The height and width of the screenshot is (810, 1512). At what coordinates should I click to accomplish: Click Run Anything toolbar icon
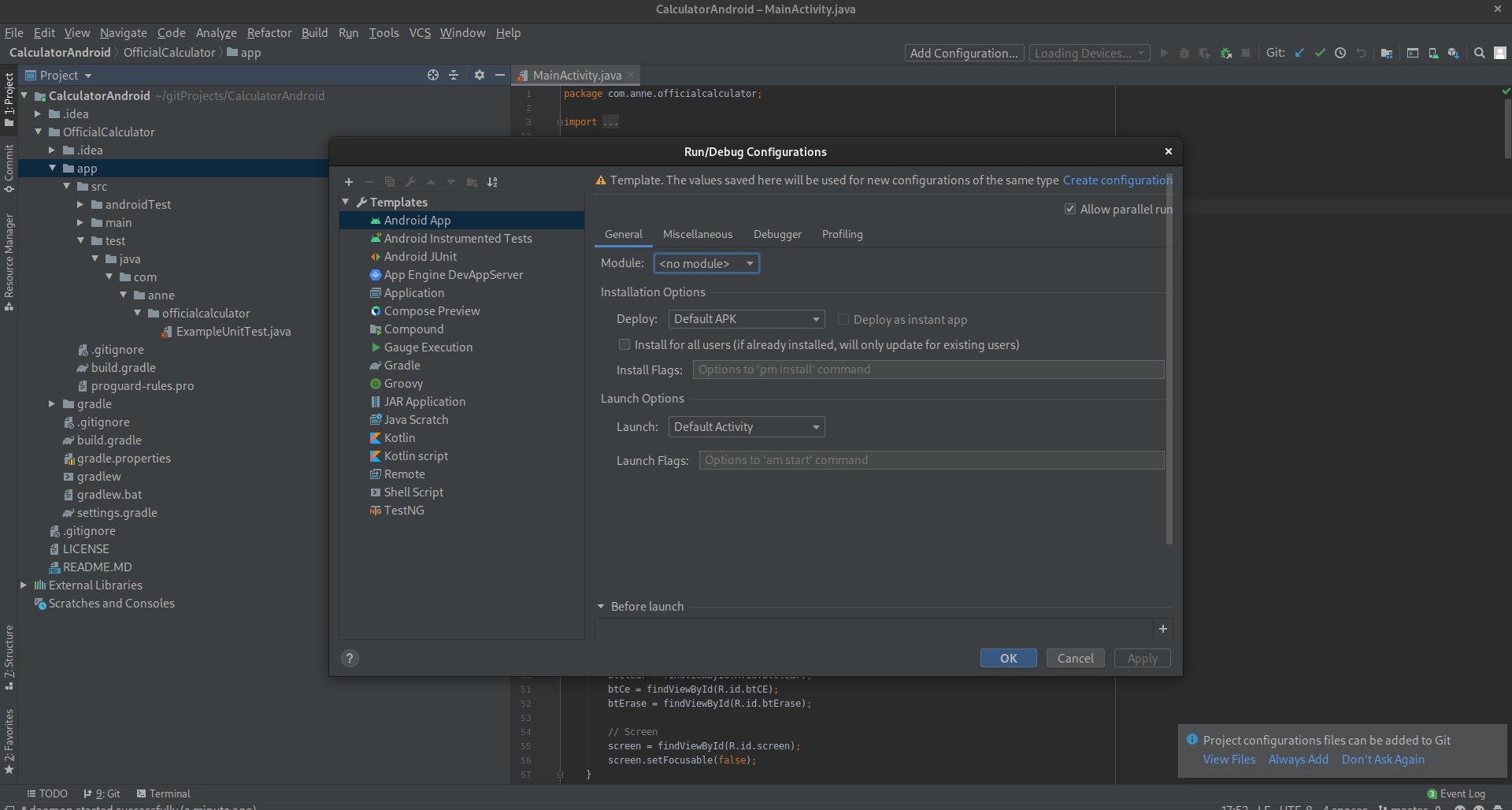(x=1413, y=53)
